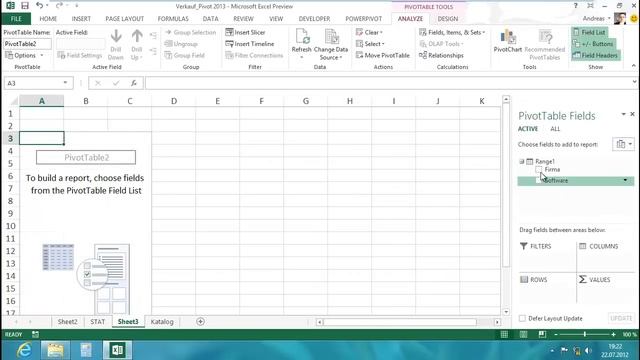Open the Software field dropdown arrow
Viewport: 640px width, 360px height.
coord(625,180)
